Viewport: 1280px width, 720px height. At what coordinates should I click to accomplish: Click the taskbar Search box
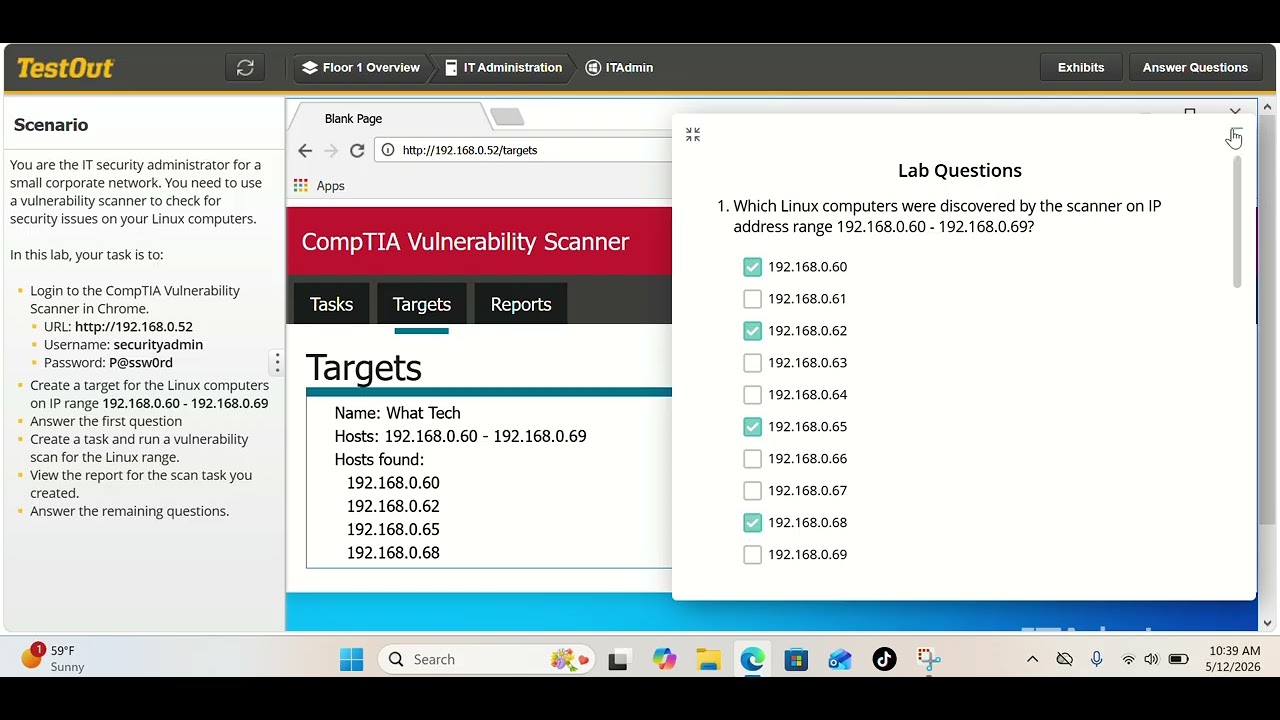487,660
